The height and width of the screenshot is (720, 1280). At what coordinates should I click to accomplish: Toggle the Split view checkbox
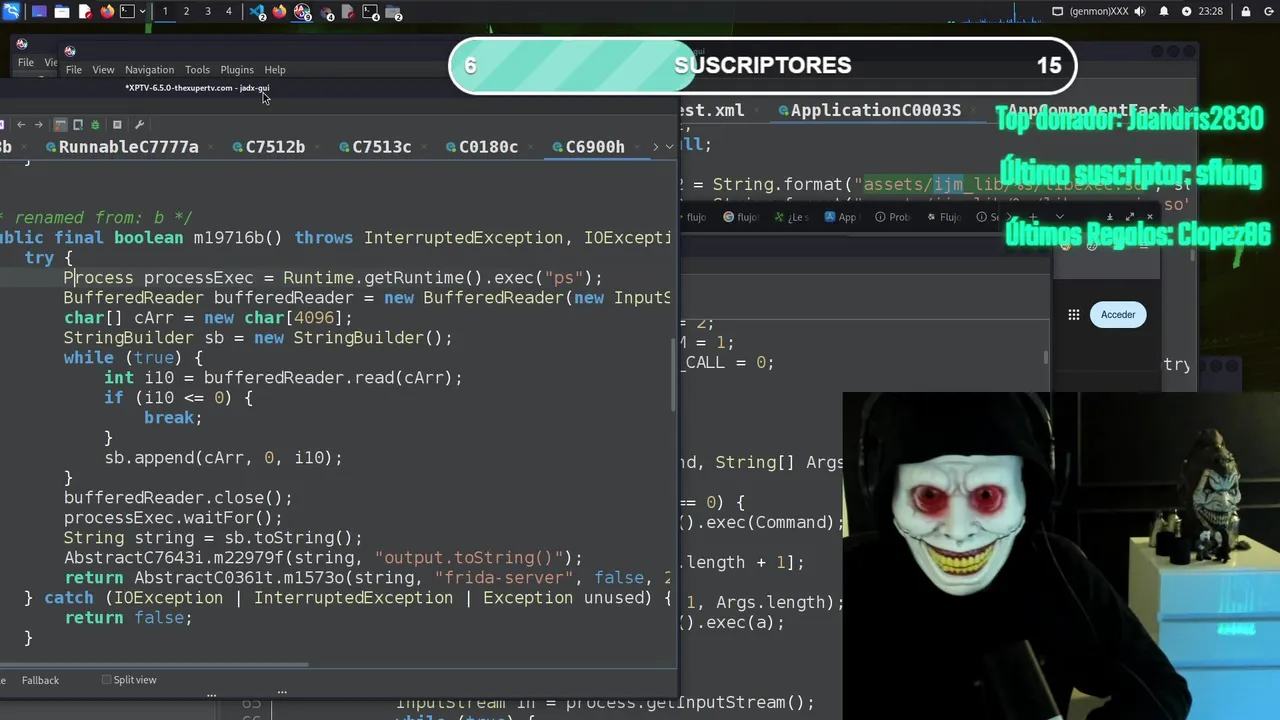coord(107,680)
